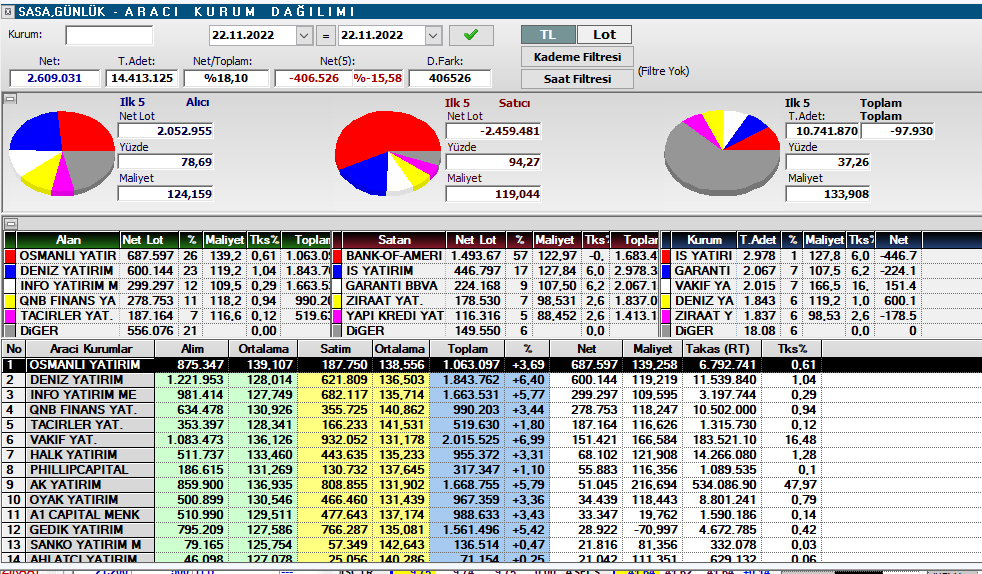The image size is (982, 574).
Task: Open the end date dropdown
Action: [433, 35]
